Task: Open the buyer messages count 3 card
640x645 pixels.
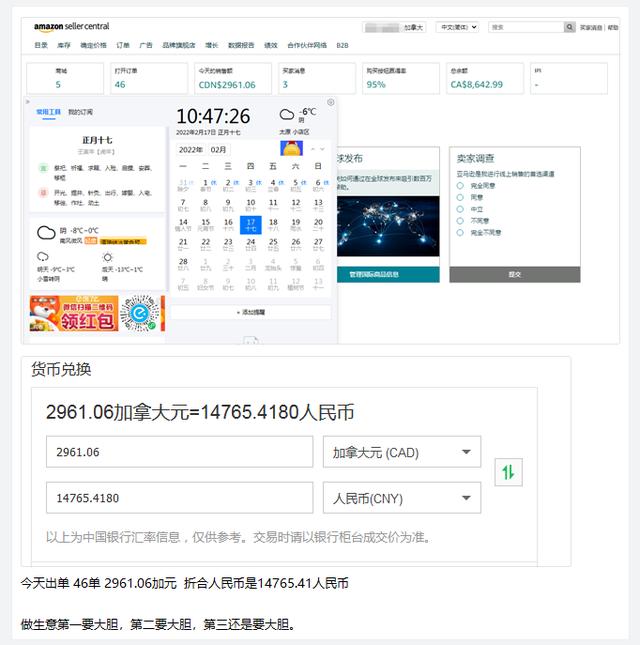Action: 317,78
